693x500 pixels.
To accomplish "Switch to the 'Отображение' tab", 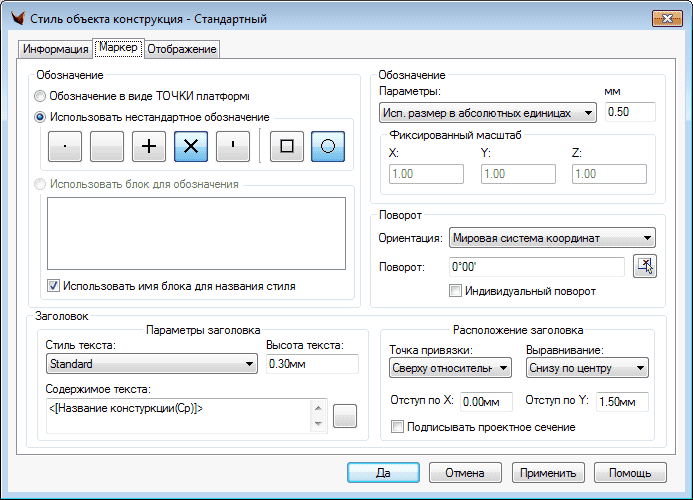I will [x=182, y=49].
